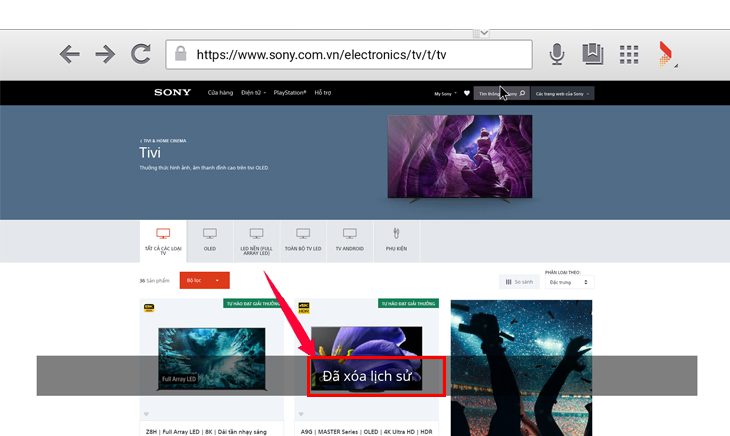Open the A9G MASTER Series OLED title
This screenshot has width=730, height=436.
coord(366,432)
